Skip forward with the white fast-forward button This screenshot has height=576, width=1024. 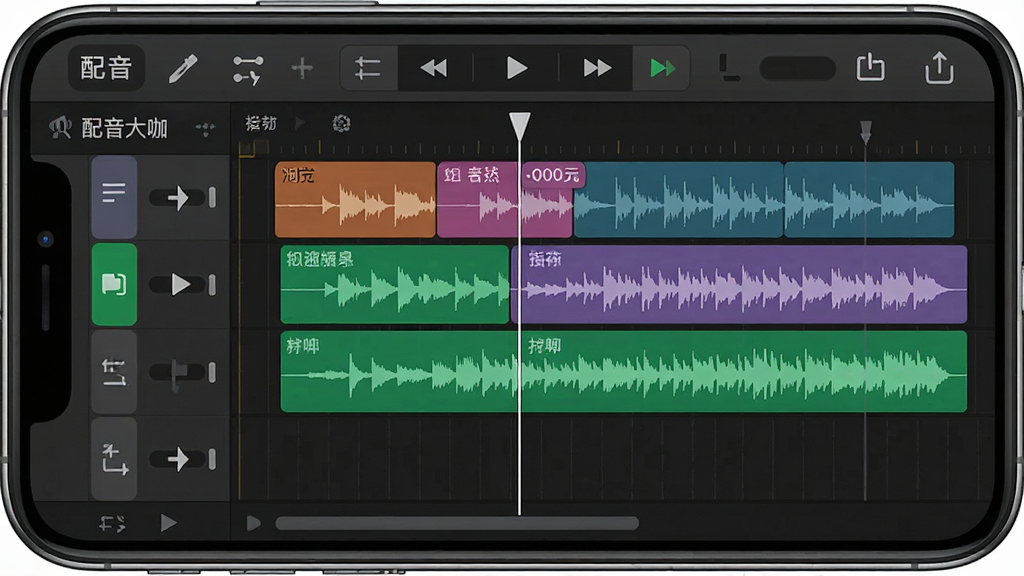click(x=597, y=68)
